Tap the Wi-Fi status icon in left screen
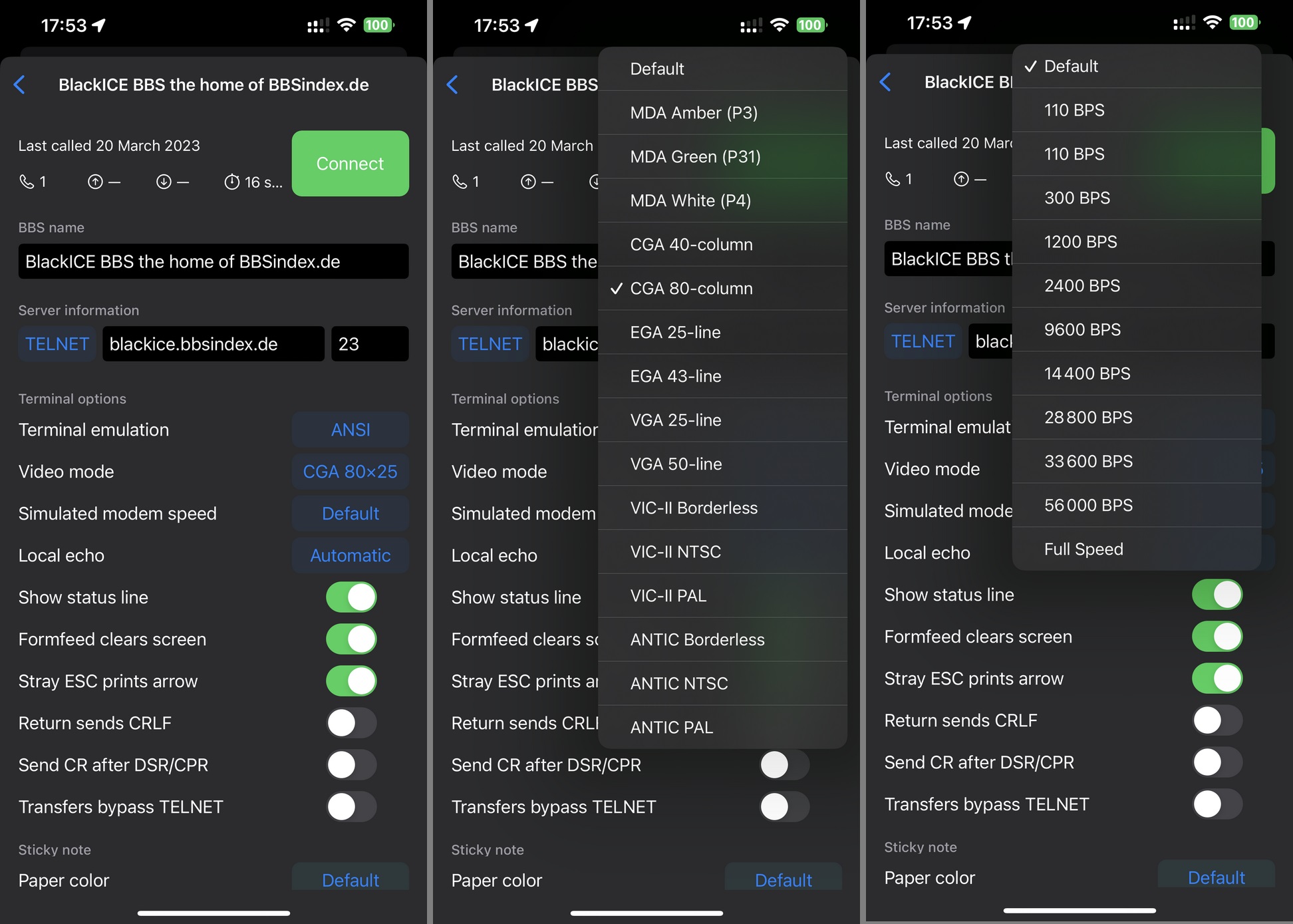The image size is (1293, 924). (x=347, y=25)
